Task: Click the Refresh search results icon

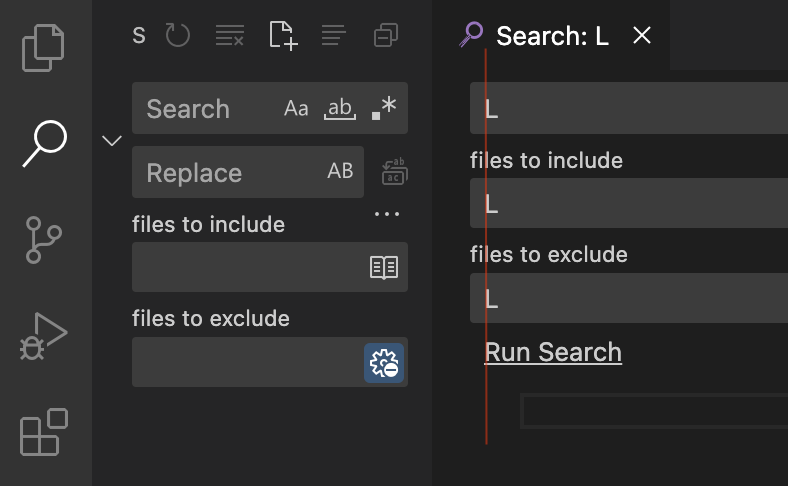Action: pyautogui.click(x=178, y=35)
